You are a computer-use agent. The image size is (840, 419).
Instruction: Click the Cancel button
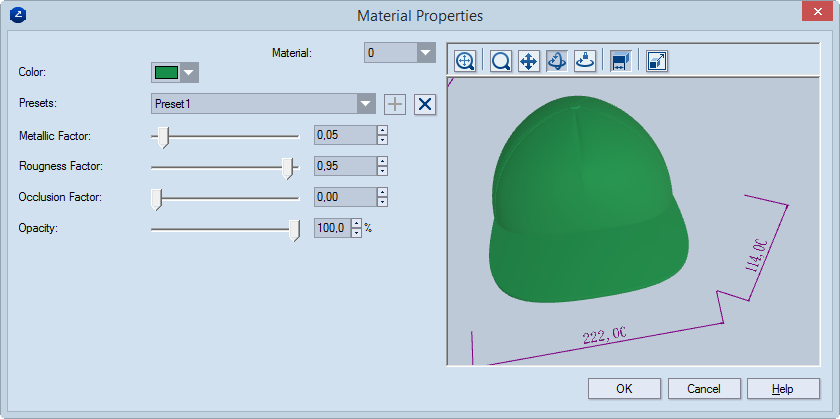(x=704, y=389)
